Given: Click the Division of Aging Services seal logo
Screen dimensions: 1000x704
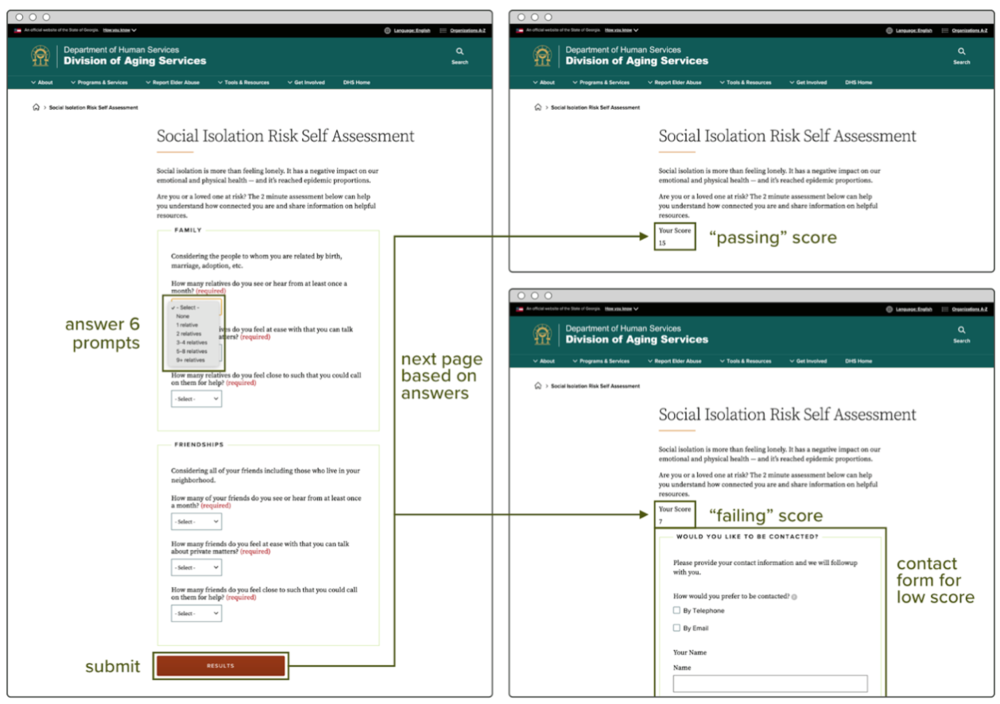Looking at the screenshot, I should [x=40, y=57].
